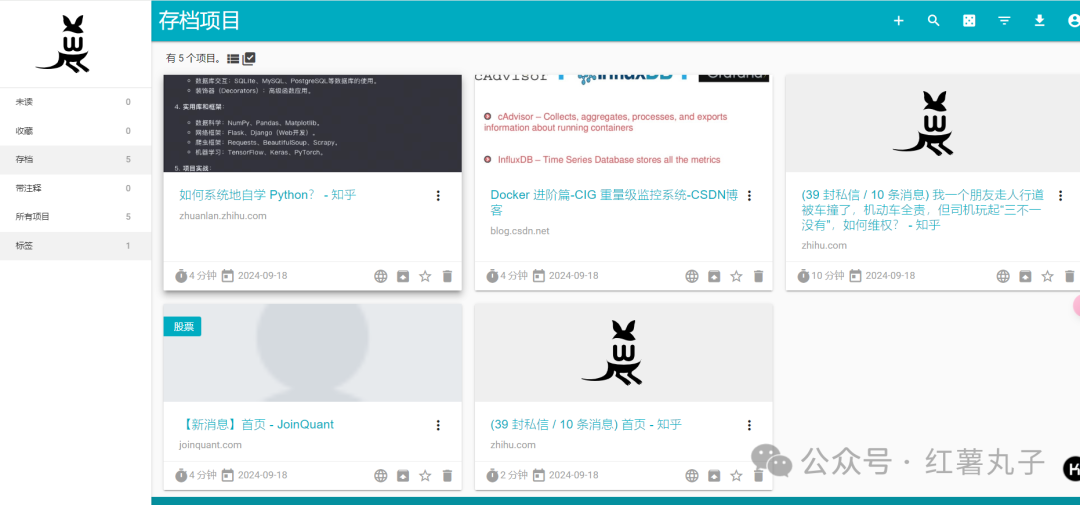Open the three-dot menu on the Python entry
This screenshot has width=1080, height=505.
[x=438, y=196]
